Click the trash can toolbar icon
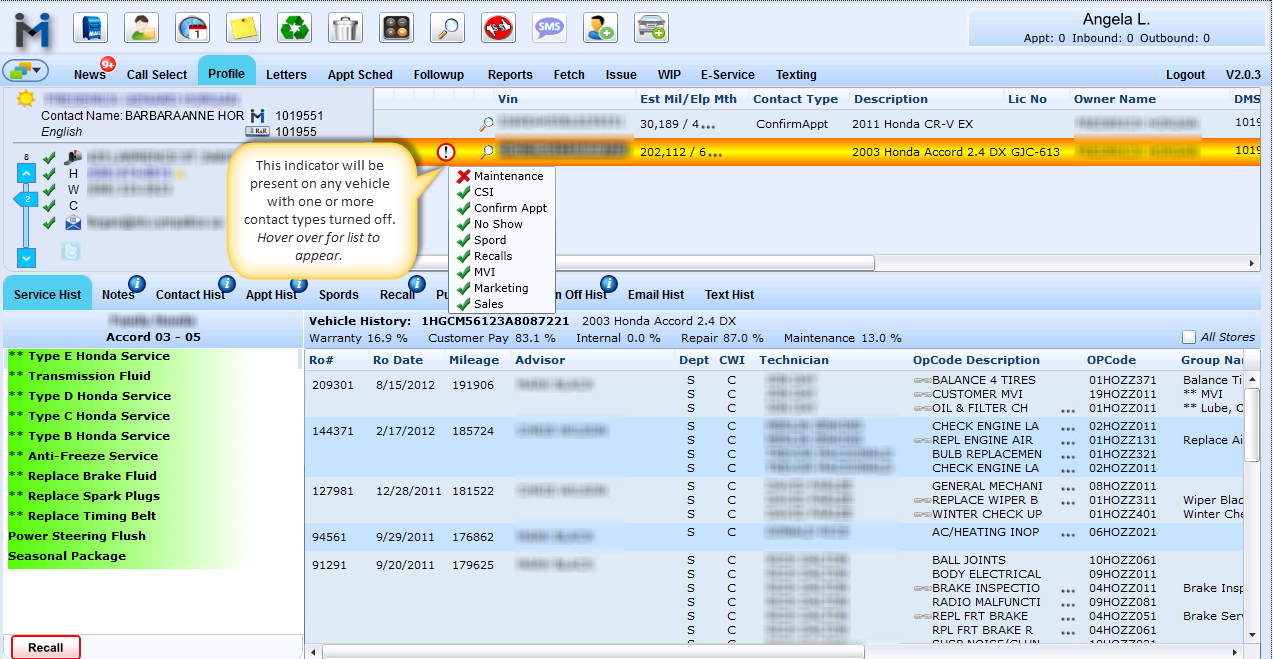Viewport: 1273px width, 659px height. (x=345, y=28)
